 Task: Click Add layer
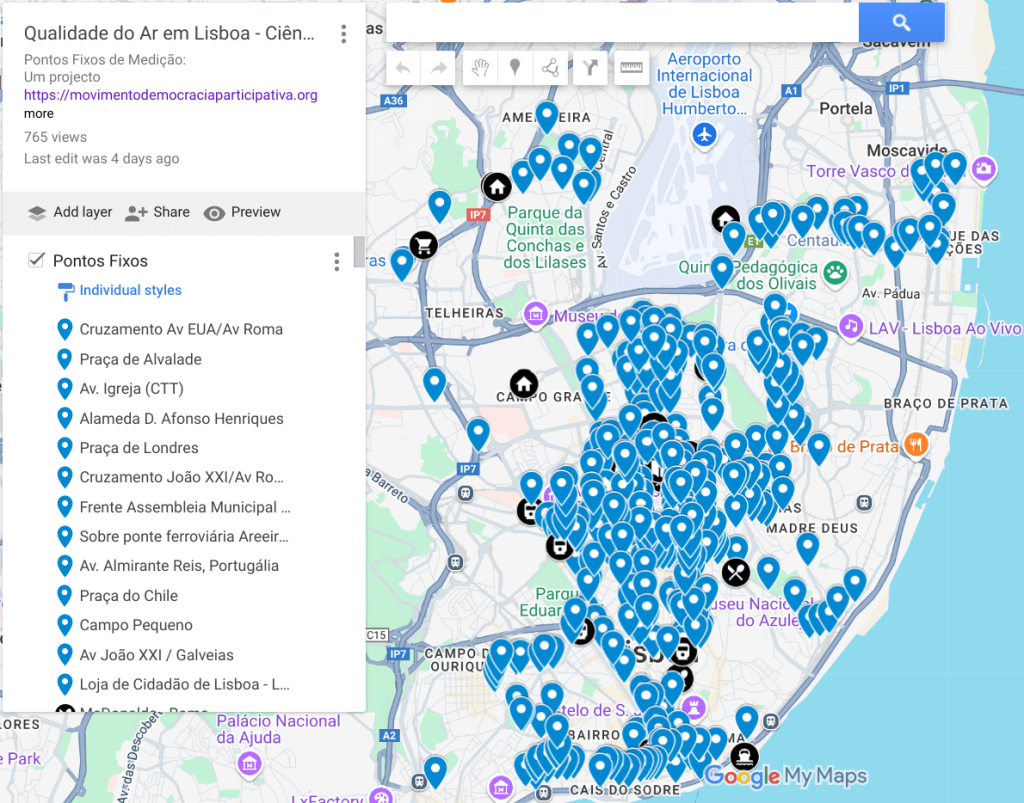point(70,212)
